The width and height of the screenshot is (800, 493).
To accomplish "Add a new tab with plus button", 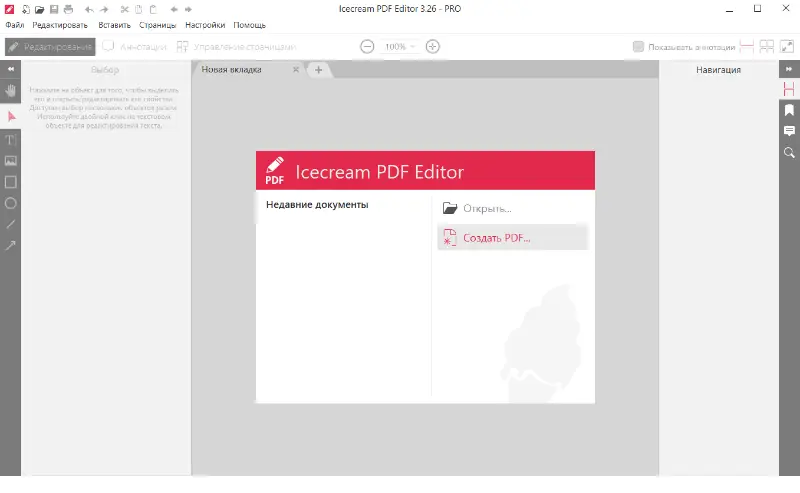I will (318, 70).
